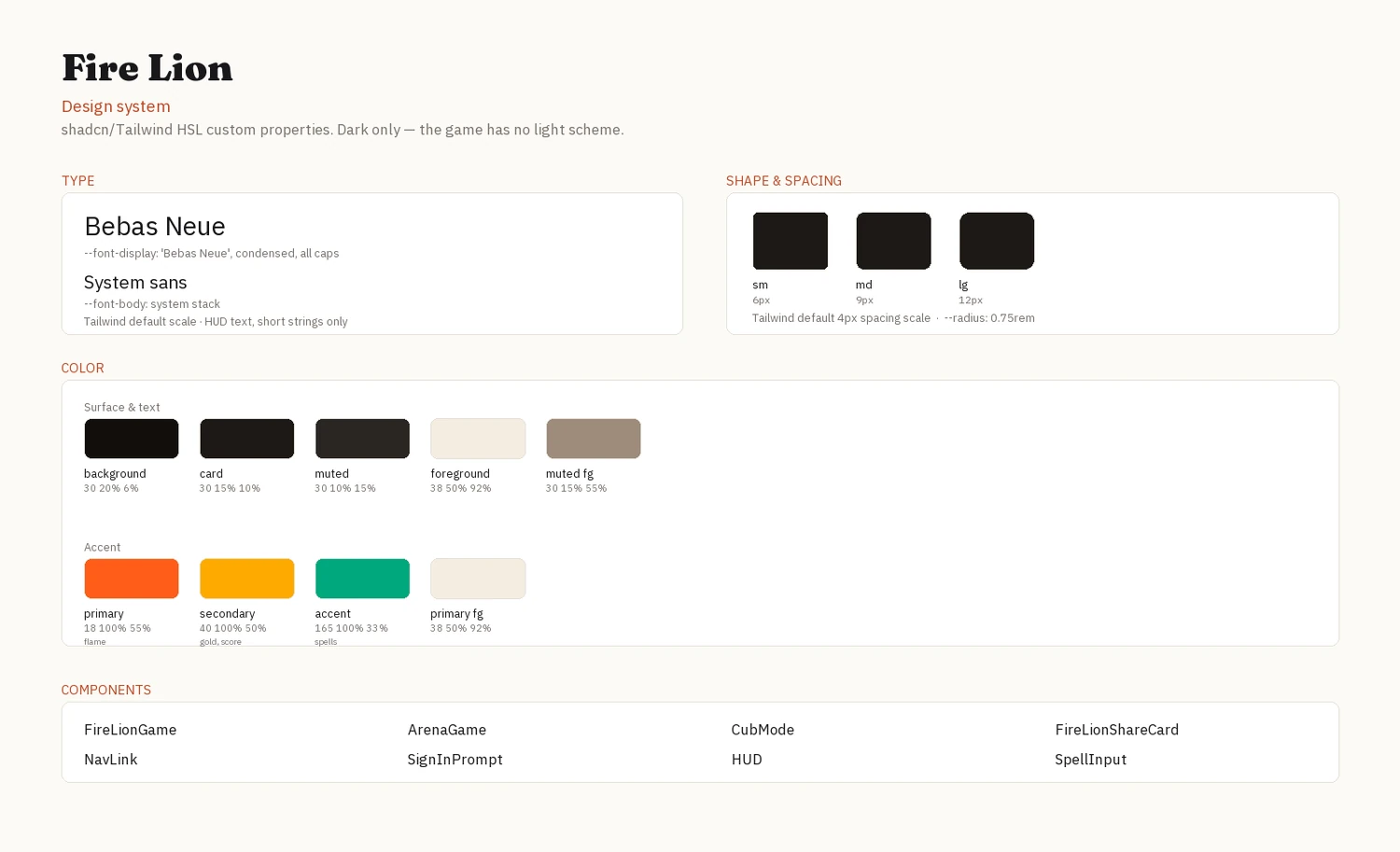Viewport: 1400px width, 852px height.
Task: Click the "30 15% 55%" HSL value
Action: click(577, 489)
